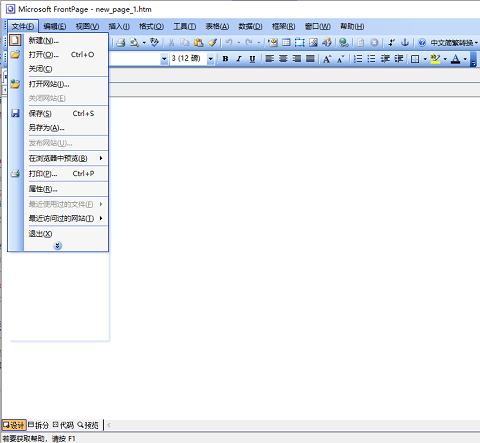Toggle Underline formatting
Viewport: 480px width, 443px height.
tap(252, 59)
